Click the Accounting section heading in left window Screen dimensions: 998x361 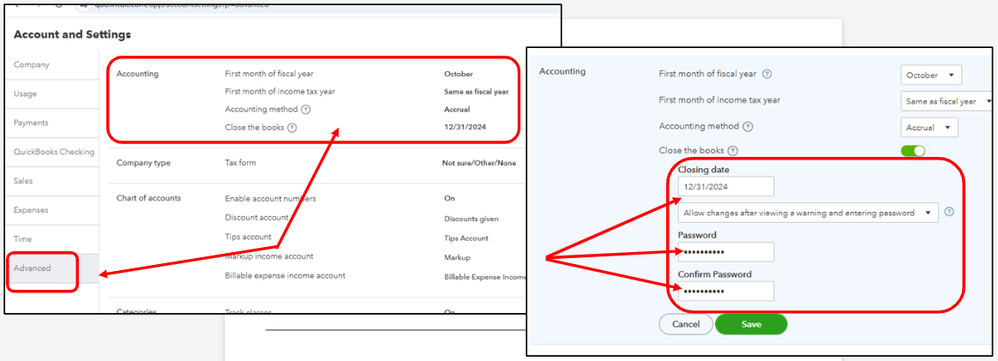click(x=137, y=74)
